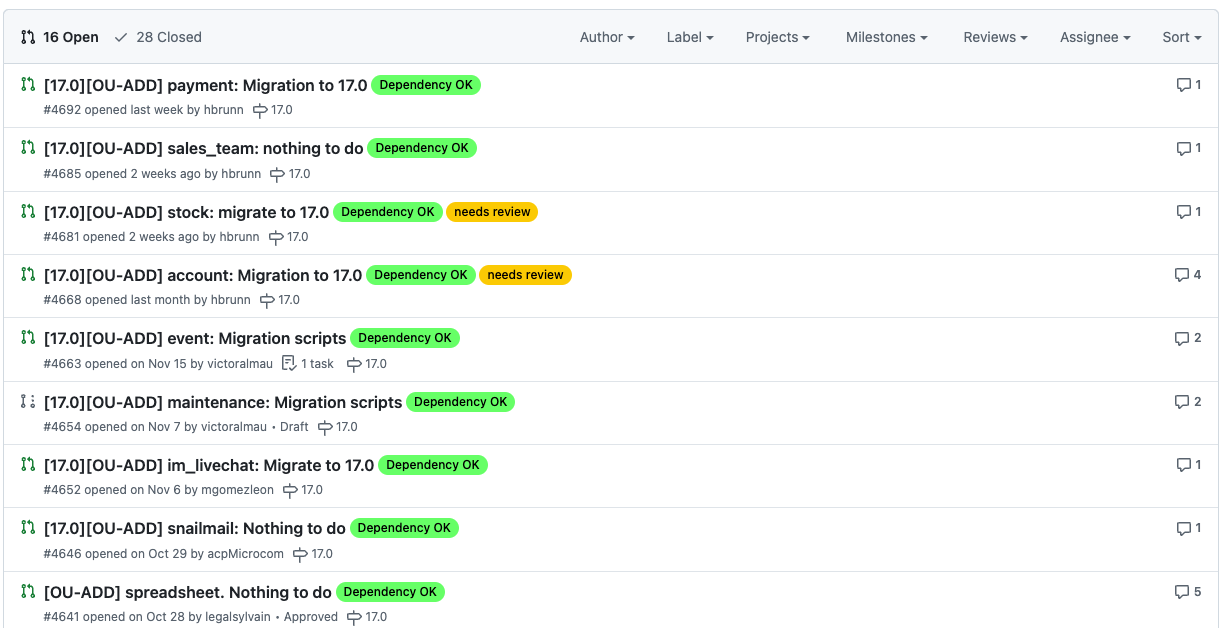Open the sales_team: nothing to do pull request
1223x628 pixels.
[203, 148]
